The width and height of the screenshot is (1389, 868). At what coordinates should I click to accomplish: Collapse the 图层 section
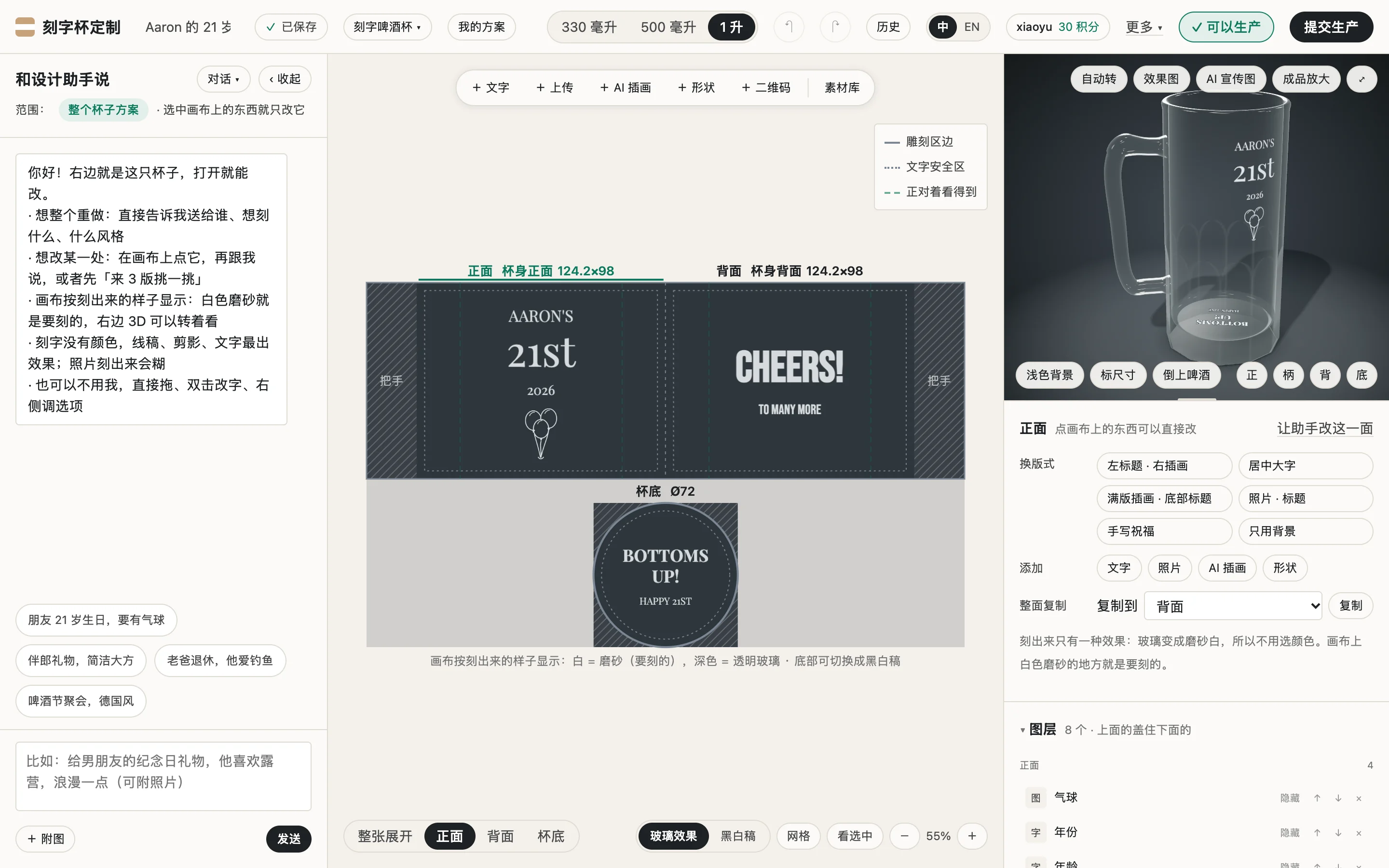tap(1022, 730)
